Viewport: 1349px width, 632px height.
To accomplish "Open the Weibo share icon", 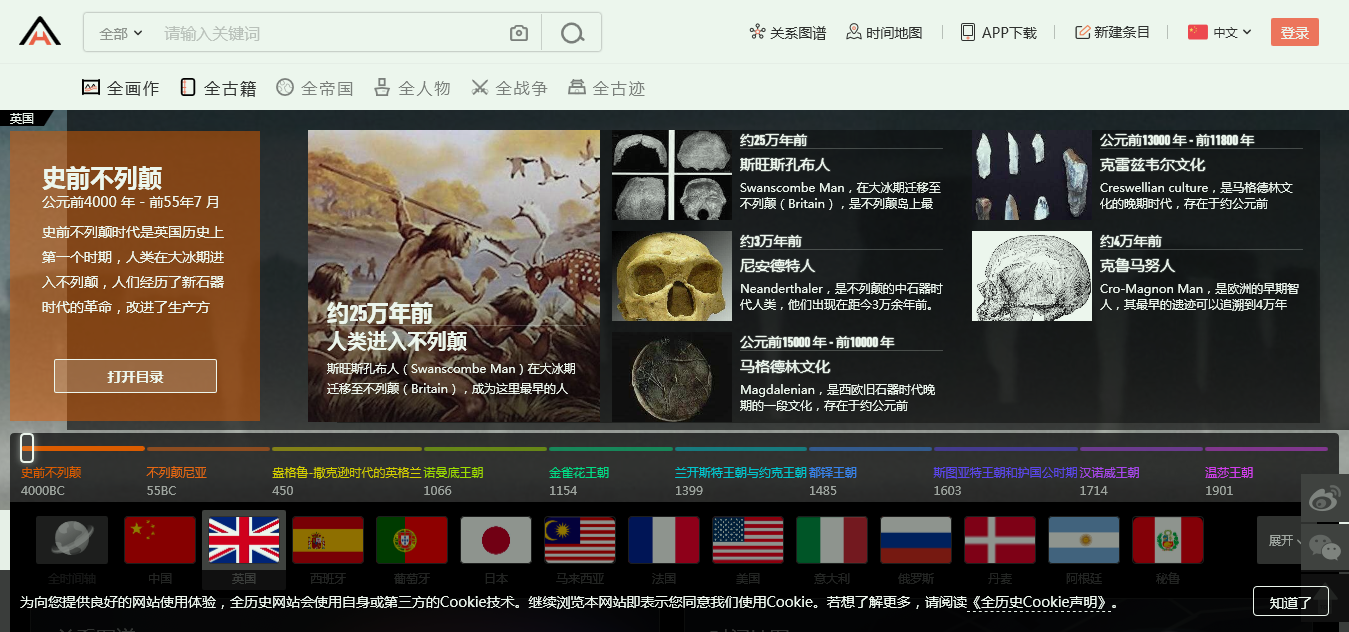I will [x=1325, y=498].
